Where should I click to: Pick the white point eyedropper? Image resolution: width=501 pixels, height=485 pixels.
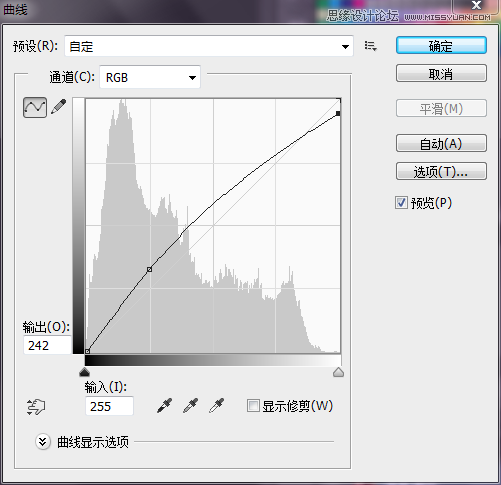(x=217, y=406)
